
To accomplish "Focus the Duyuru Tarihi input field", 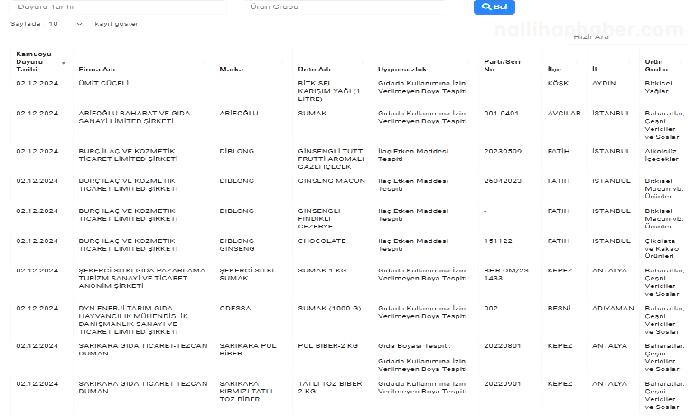I will 118,6.
